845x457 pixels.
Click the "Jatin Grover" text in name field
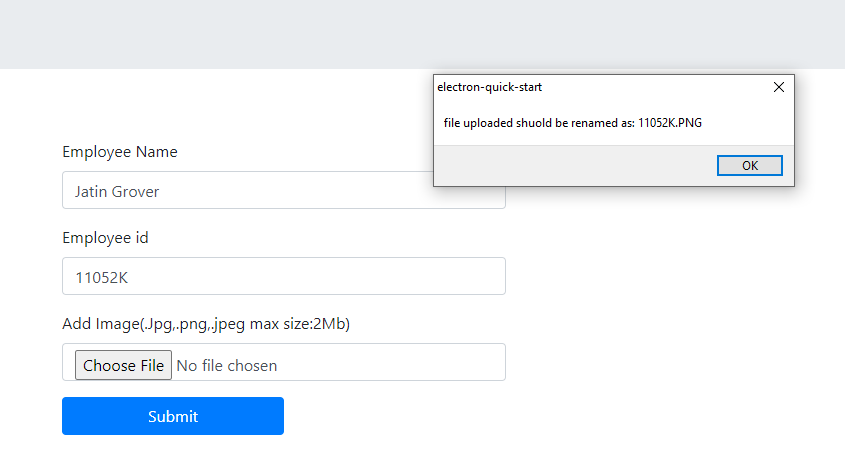pos(117,191)
